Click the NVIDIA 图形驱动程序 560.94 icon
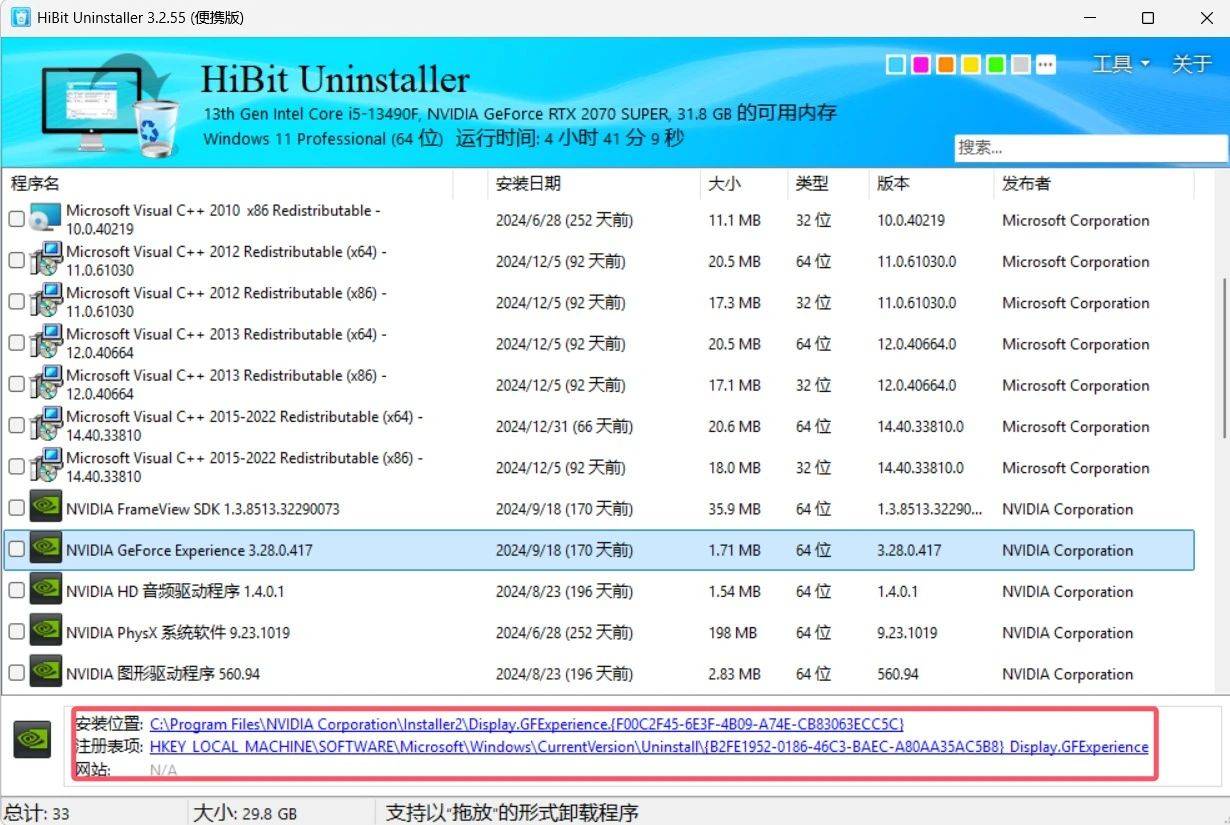Viewport: 1230px width, 825px height. coord(45,672)
